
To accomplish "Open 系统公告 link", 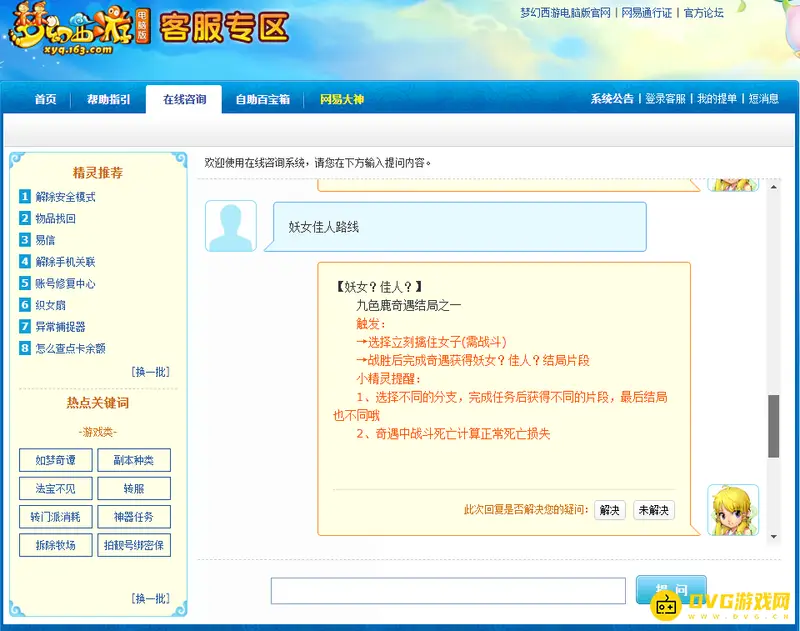I will 612,98.
